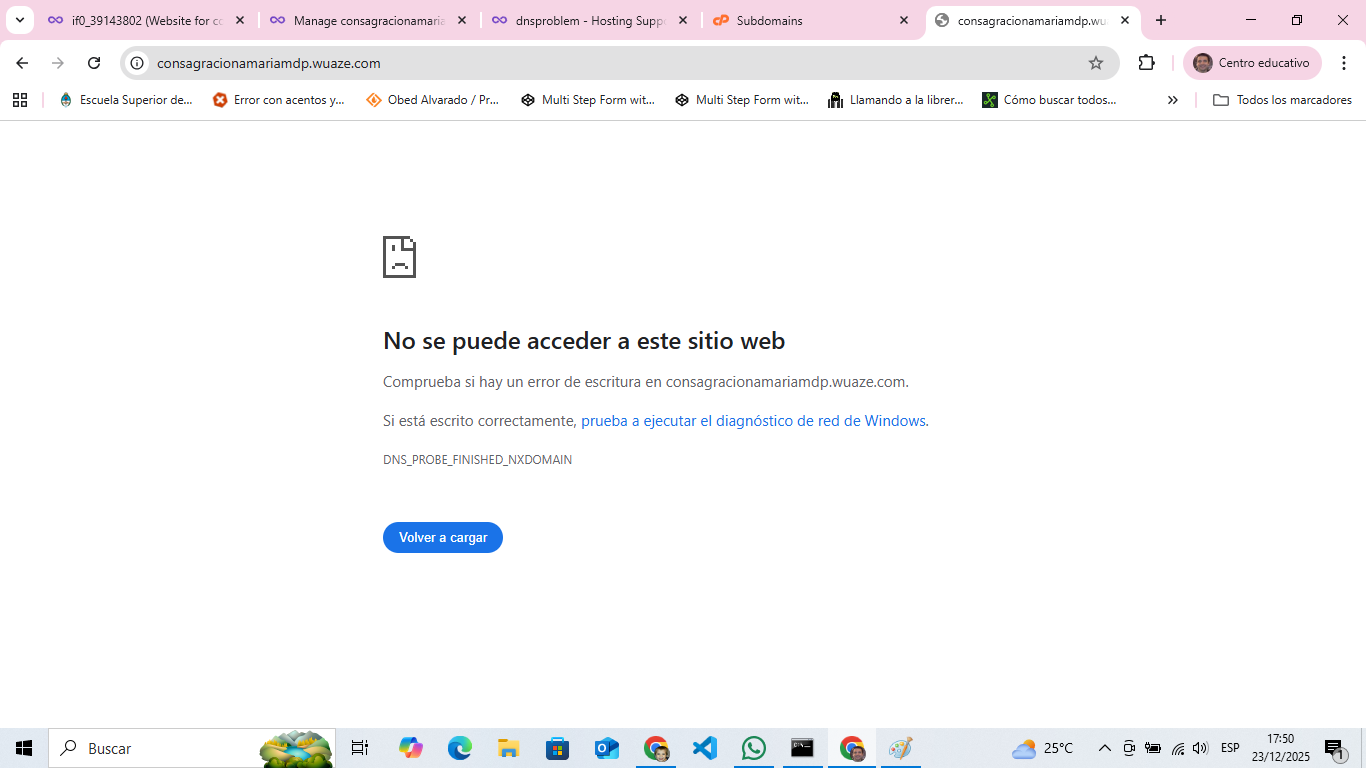The height and width of the screenshot is (768, 1366).
Task: Switch to dnsproblem Hosting Support tab
Action: (x=590, y=20)
